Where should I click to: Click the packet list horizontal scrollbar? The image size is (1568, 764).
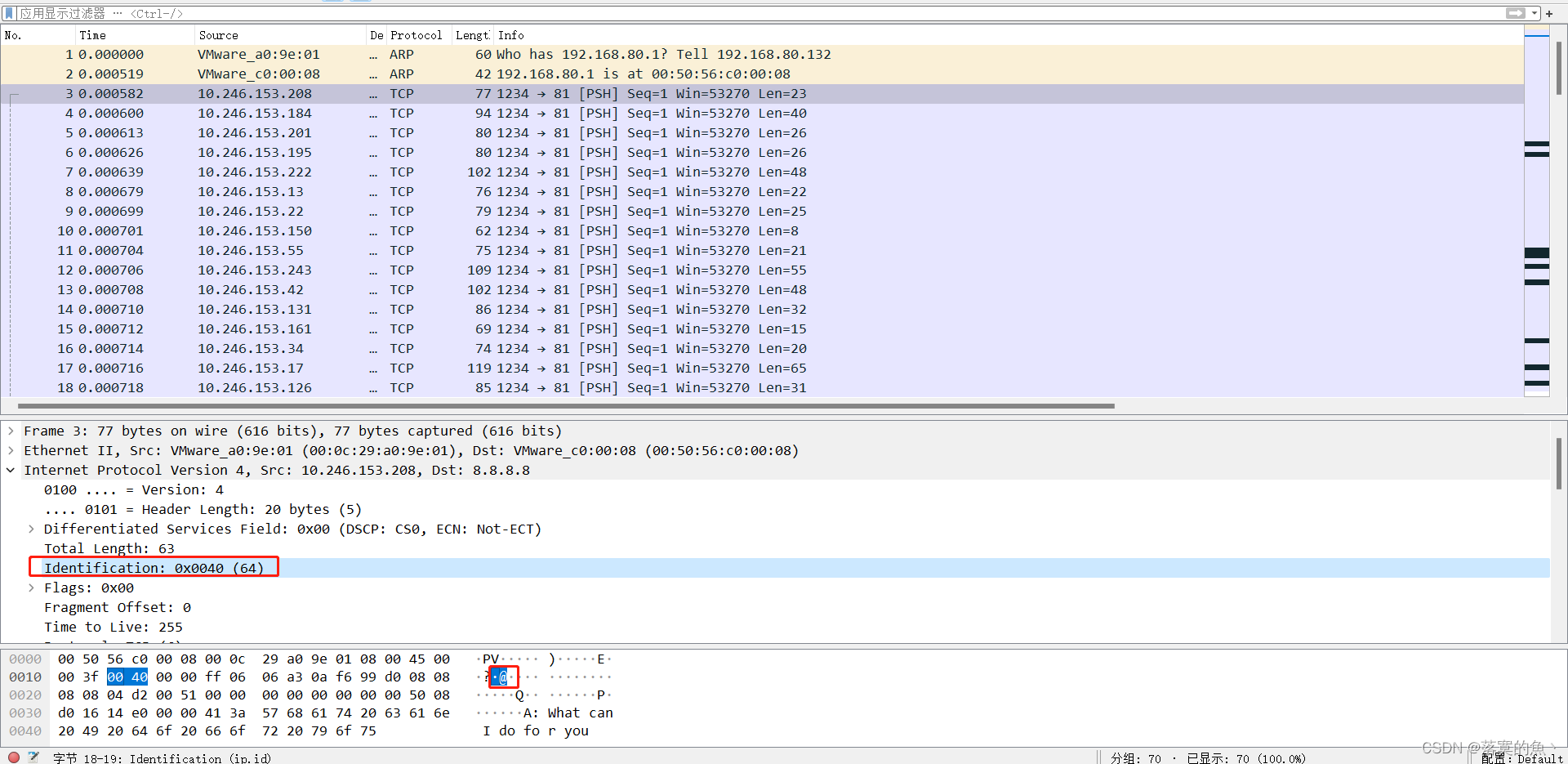point(566,405)
